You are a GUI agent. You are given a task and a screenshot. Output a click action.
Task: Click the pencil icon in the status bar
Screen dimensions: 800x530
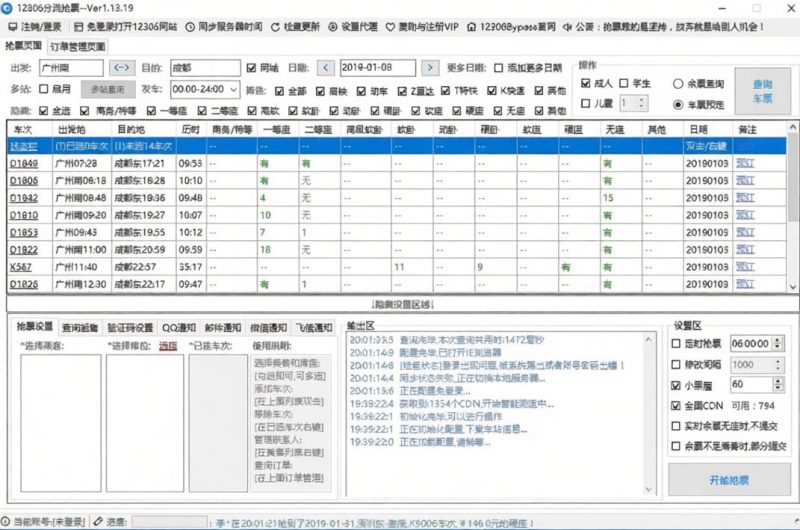(98, 521)
